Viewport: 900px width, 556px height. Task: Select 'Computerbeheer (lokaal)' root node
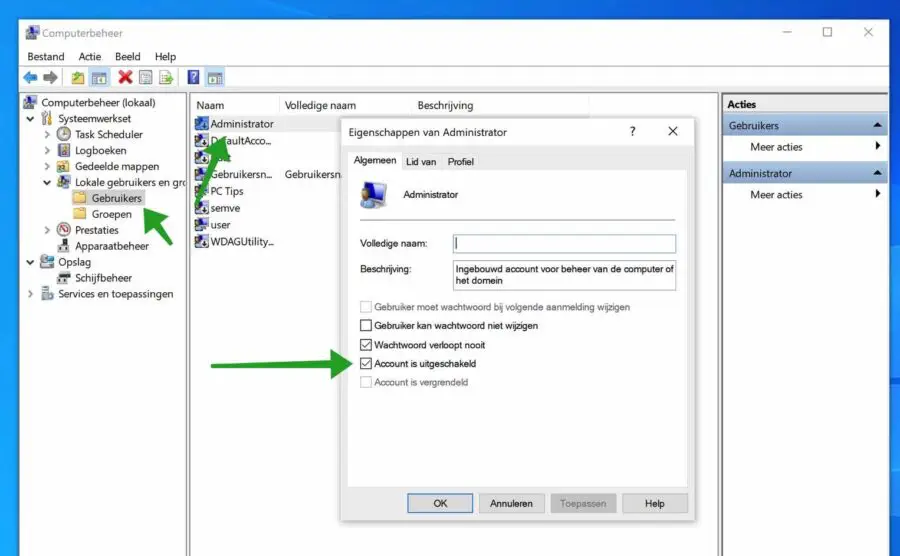coord(98,103)
